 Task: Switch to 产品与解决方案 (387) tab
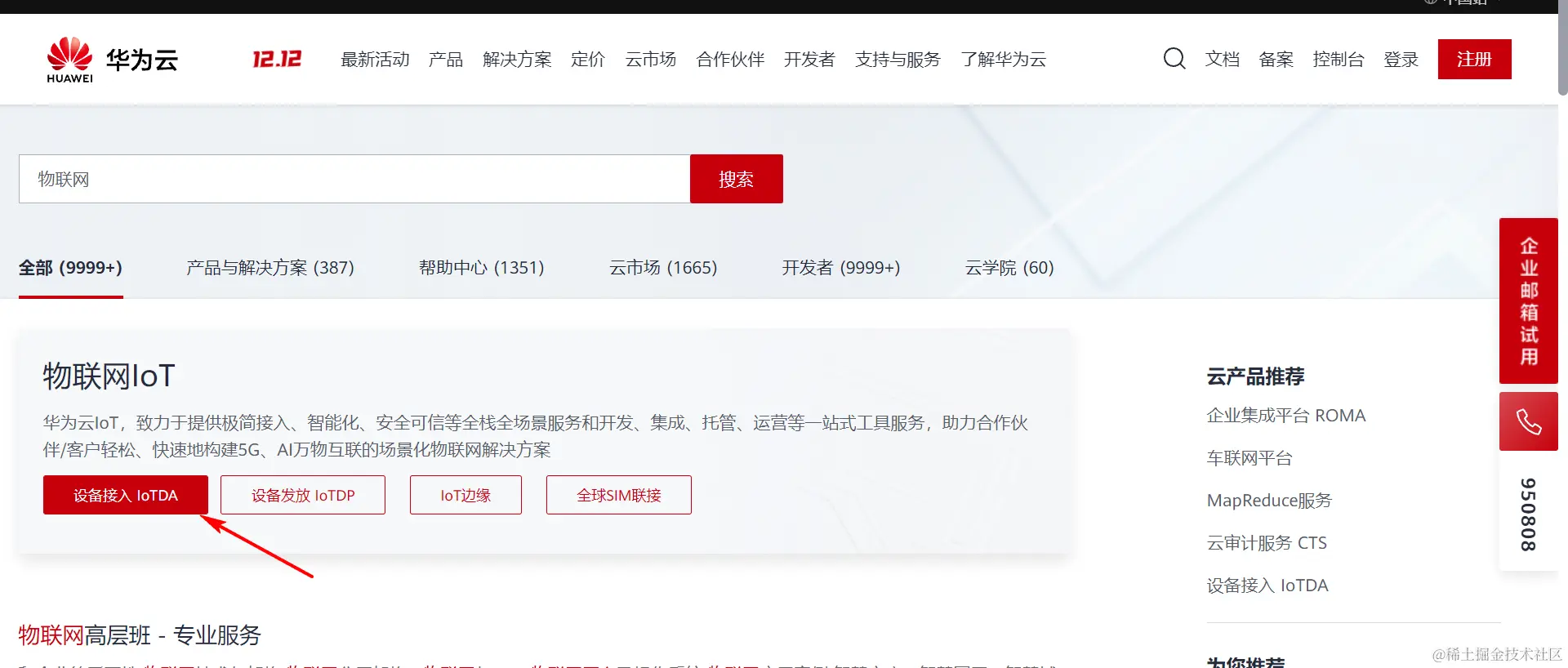[x=270, y=268]
